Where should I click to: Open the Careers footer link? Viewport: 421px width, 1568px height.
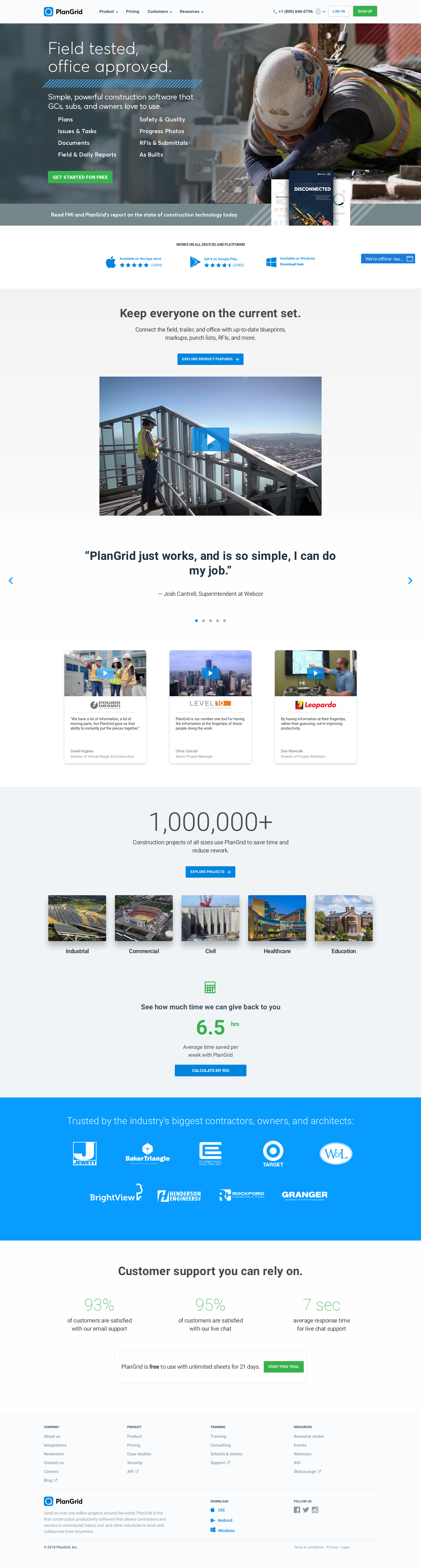(x=51, y=1471)
